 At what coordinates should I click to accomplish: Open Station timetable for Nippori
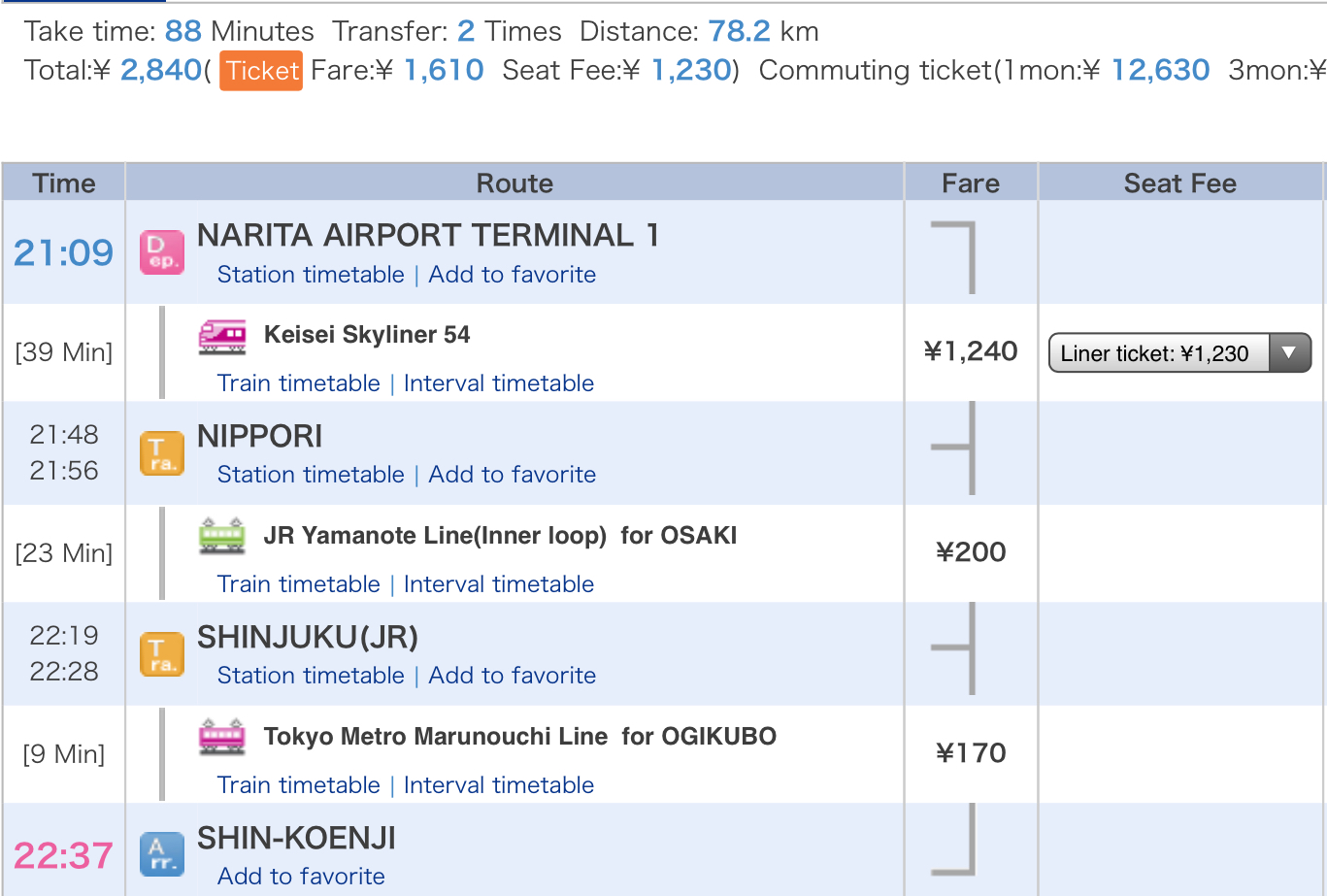[x=311, y=475]
